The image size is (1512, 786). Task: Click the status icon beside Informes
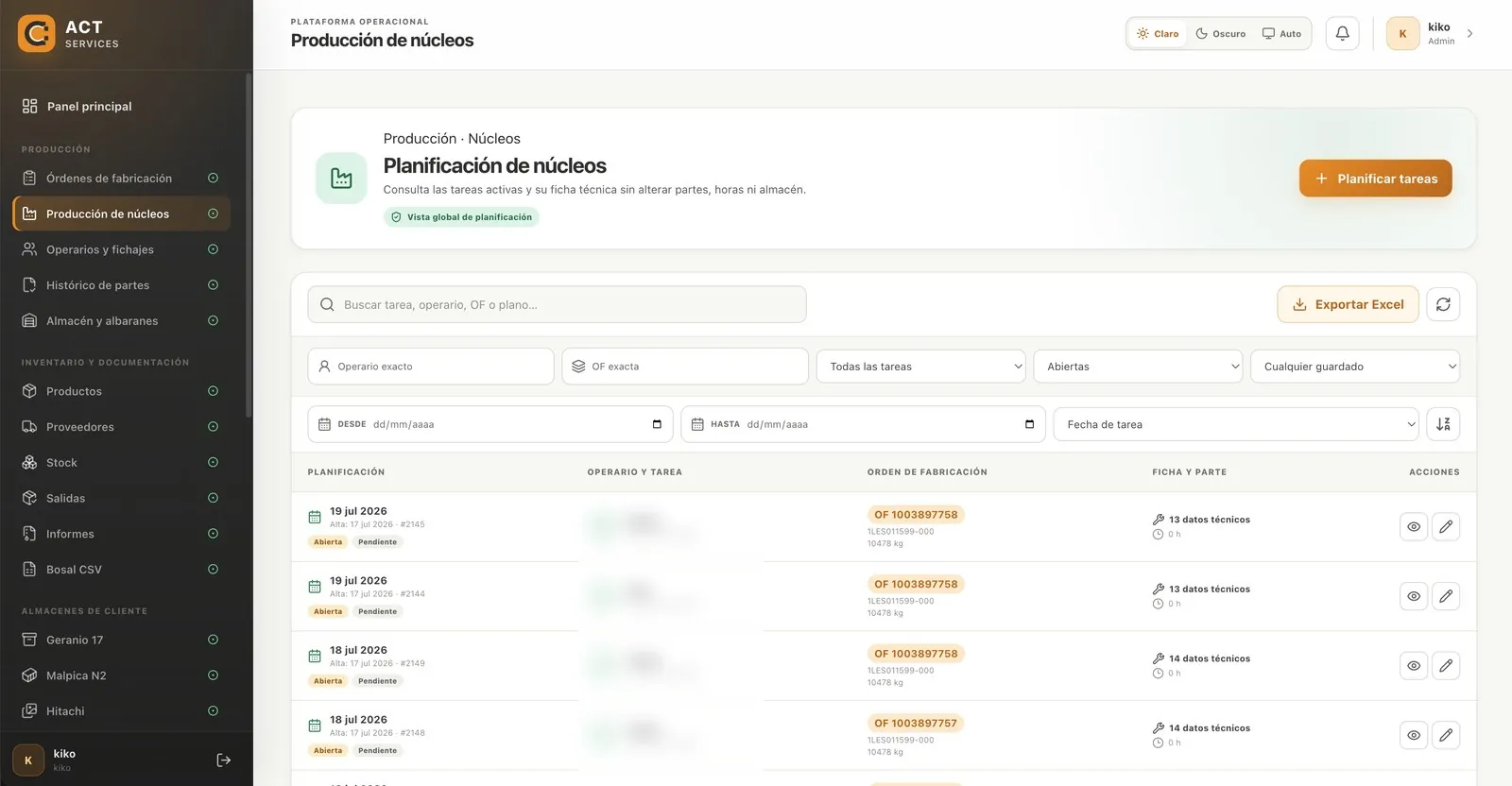213,534
